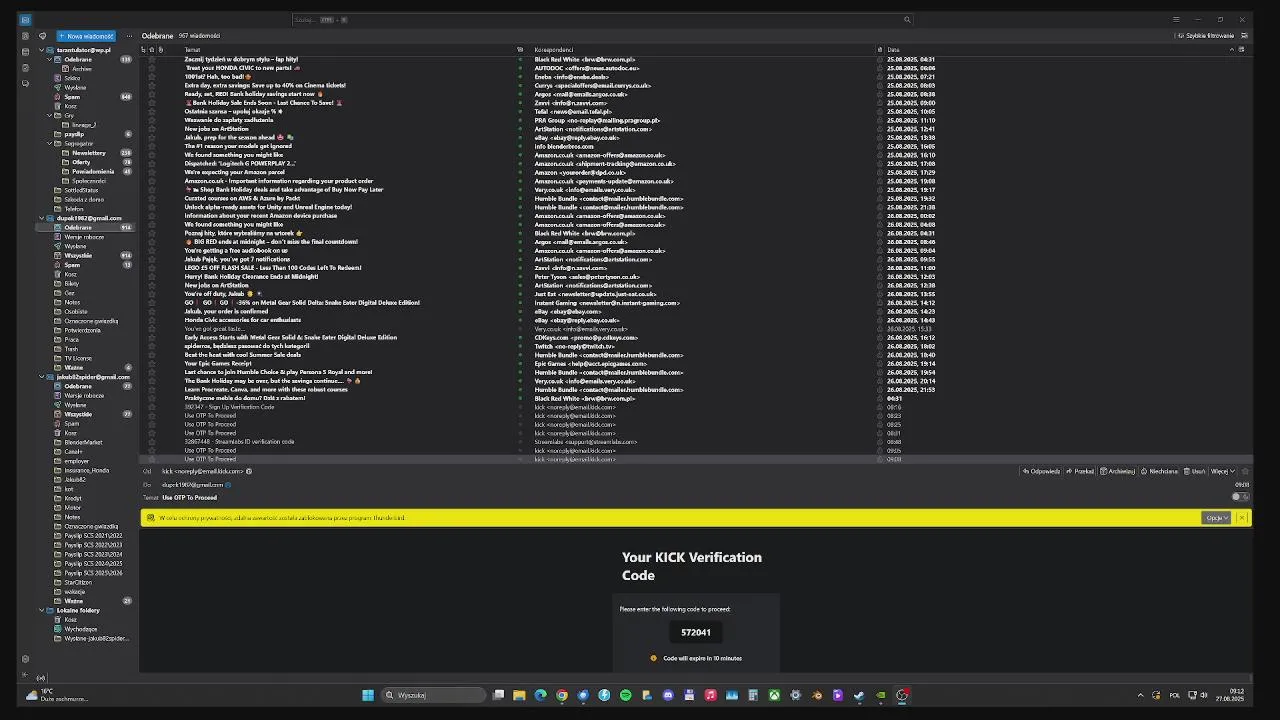
Task: Star the 'Zacznij tydzień w dobrym stylu' message
Action: [152, 60]
